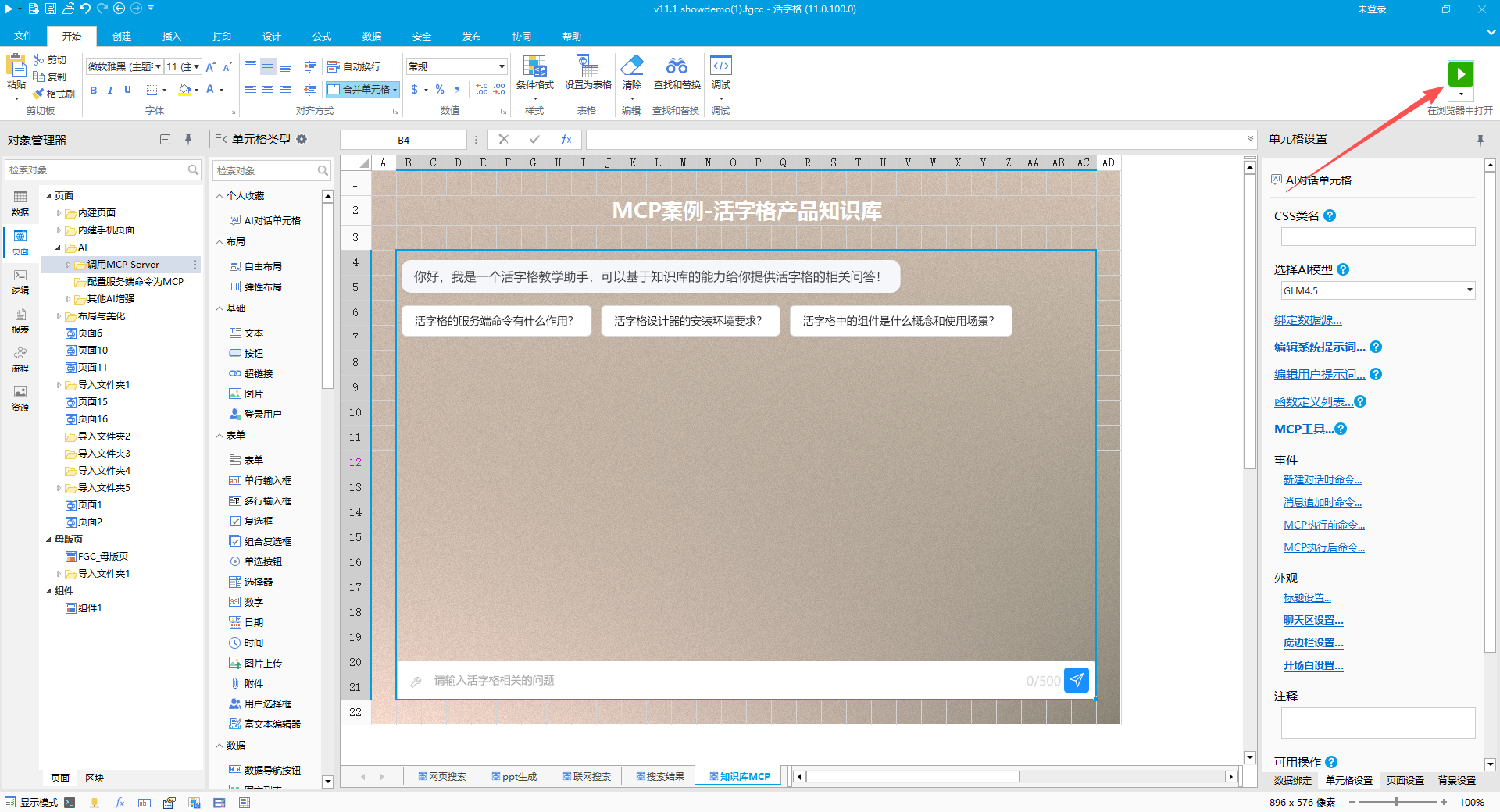The height and width of the screenshot is (812, 1500).
Task: Open the Workflow sidebar icon
Action: coord(20,359)
